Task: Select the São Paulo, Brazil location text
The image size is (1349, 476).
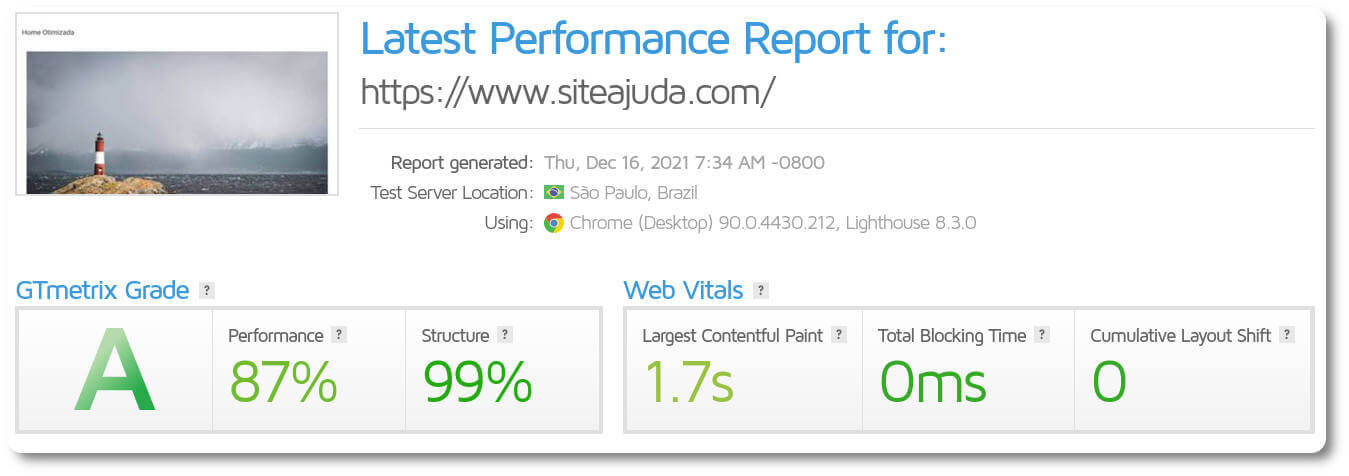Action: pyautogui.click(x=633, y=192)
